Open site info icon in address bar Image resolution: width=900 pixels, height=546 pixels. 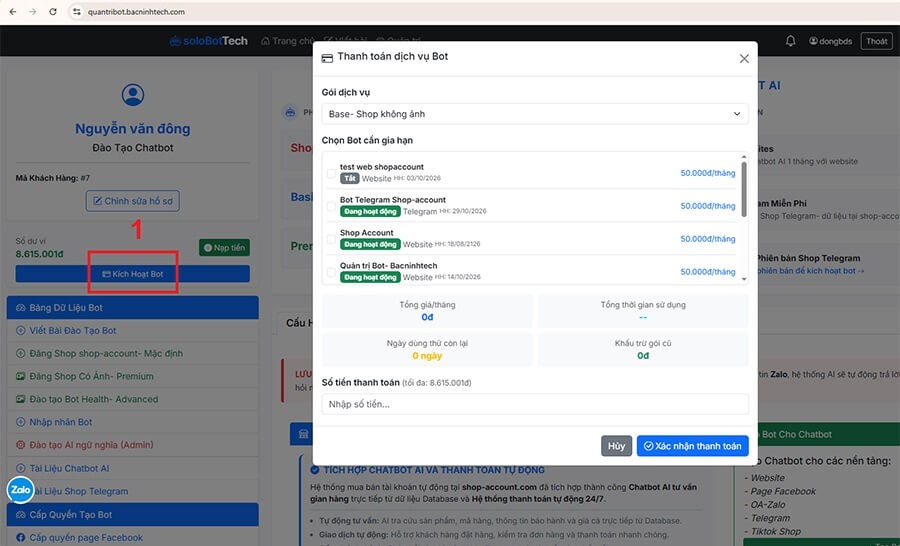coord(77,11)
